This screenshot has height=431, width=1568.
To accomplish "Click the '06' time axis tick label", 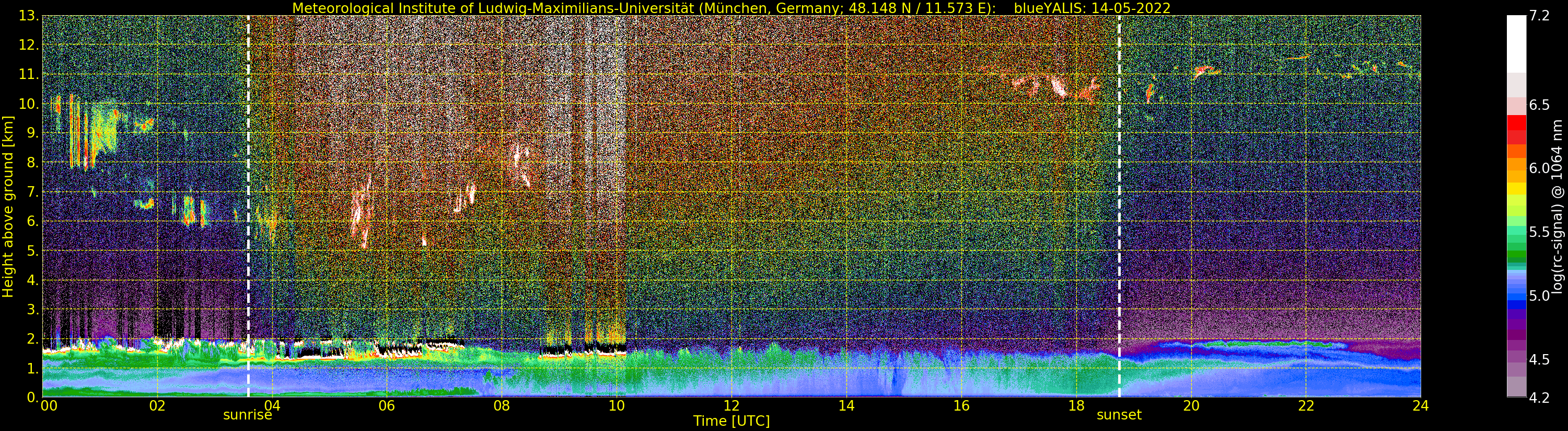I will pyautogui.click(x=387, y=405).
